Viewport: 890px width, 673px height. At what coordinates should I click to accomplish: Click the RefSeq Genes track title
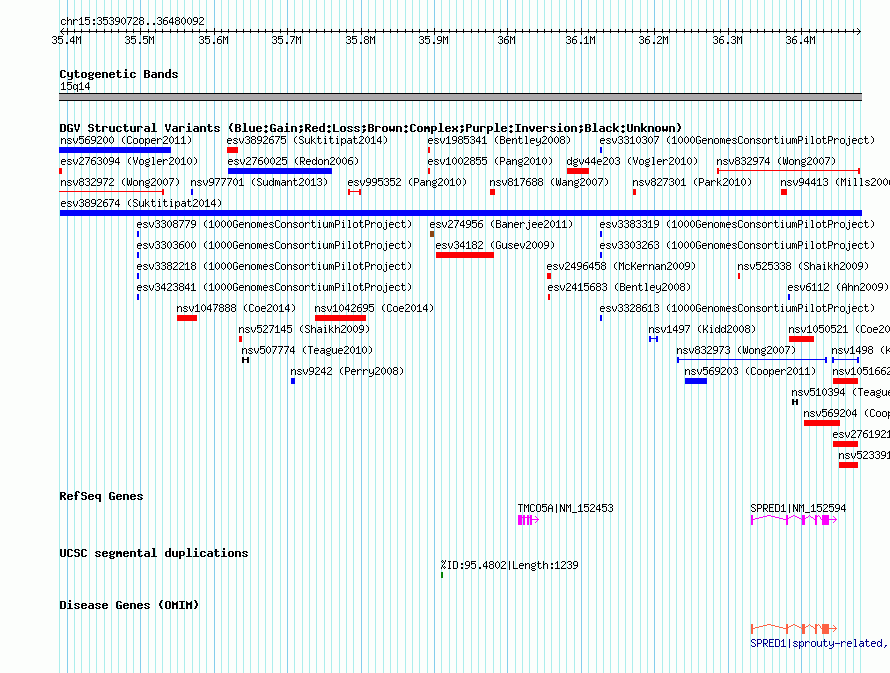coord(101,496)
